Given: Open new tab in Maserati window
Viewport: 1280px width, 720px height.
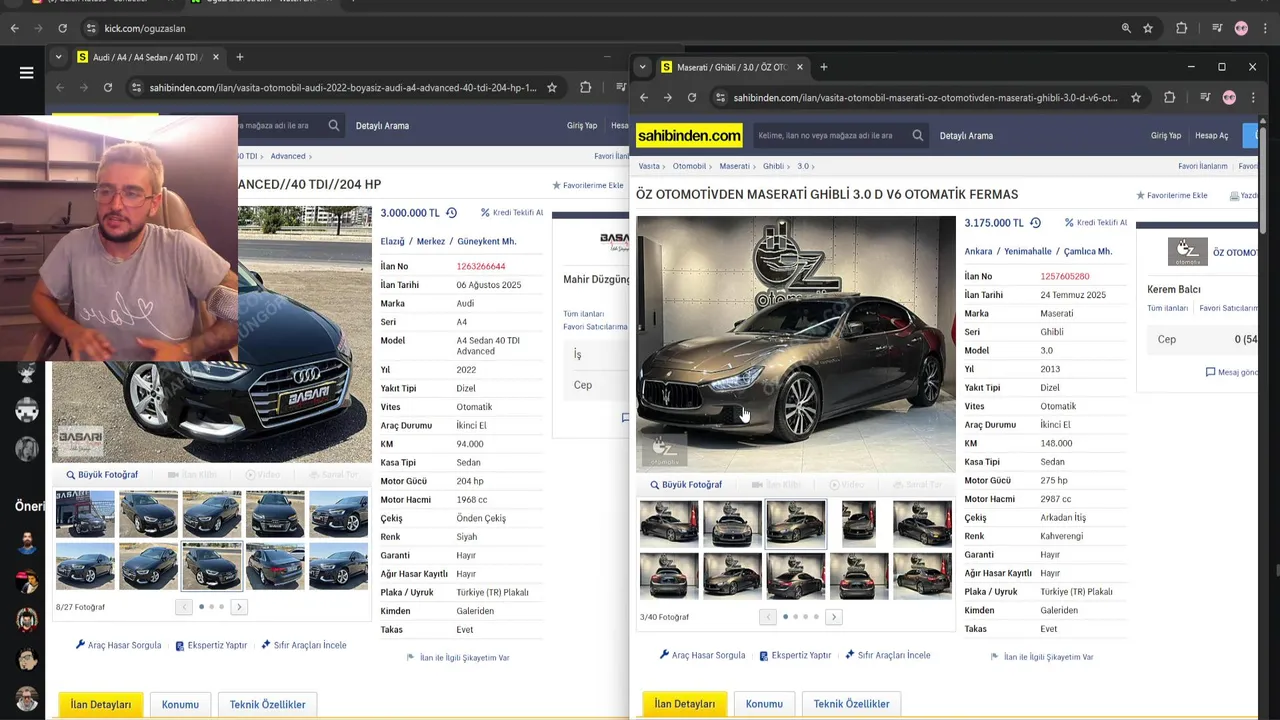Looking at the screenshot, I should click(824, 67).
